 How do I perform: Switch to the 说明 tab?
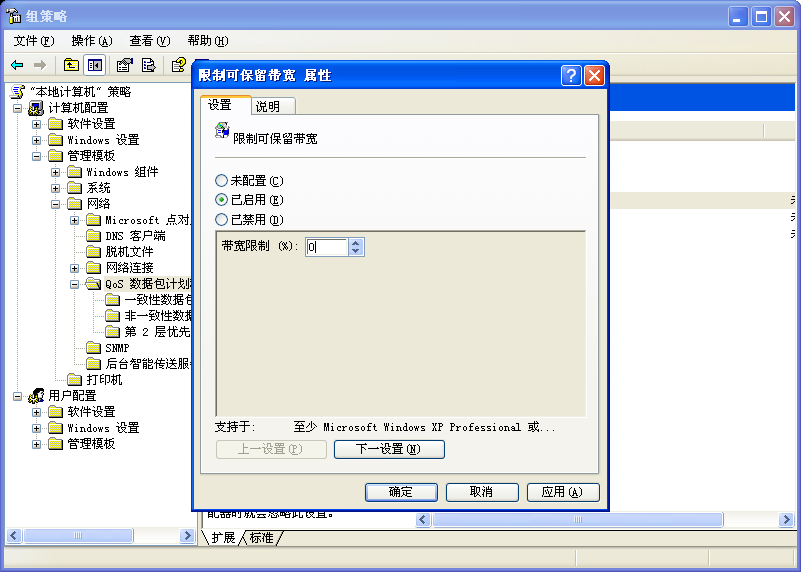click(267, 106)
